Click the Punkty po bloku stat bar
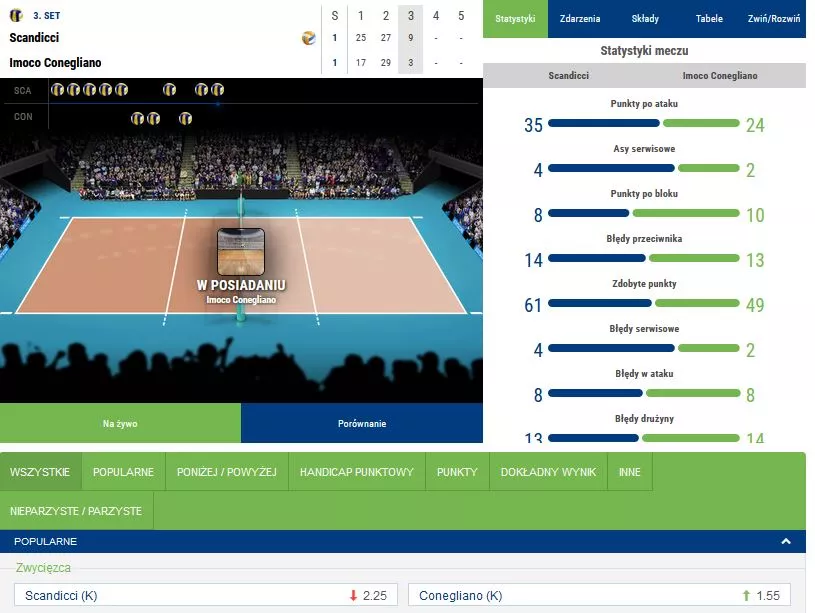This screenshot has width=815, height=613. click(x=643, y=213)
